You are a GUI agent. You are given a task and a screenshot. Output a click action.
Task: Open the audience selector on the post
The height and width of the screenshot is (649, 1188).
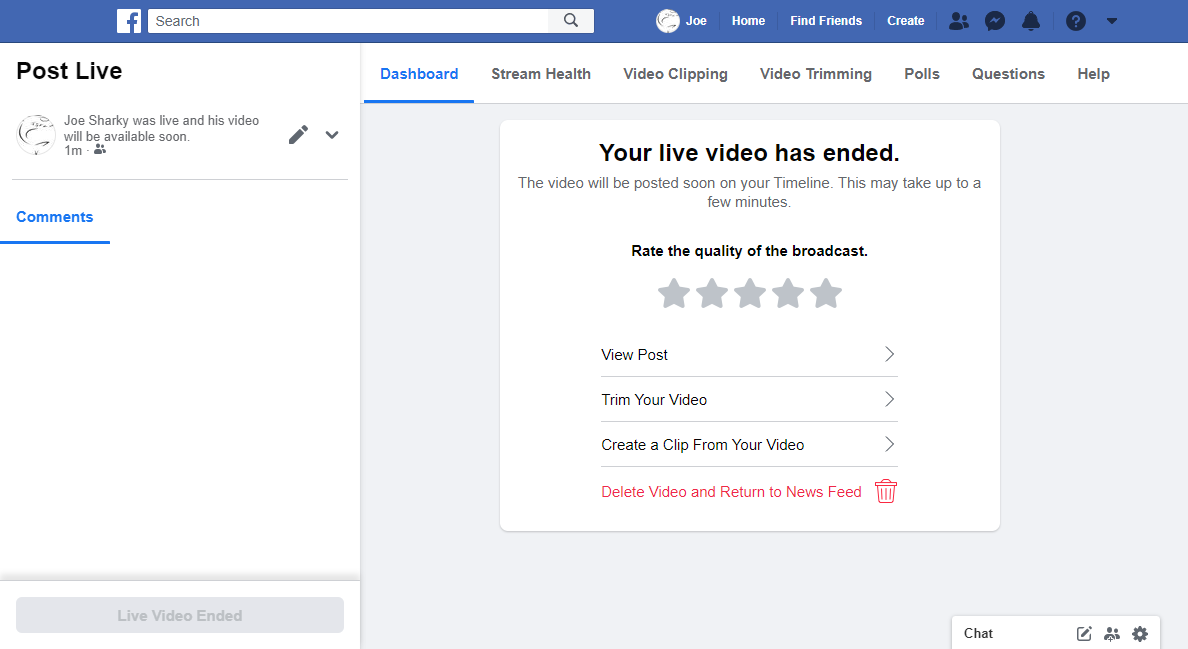99,149
